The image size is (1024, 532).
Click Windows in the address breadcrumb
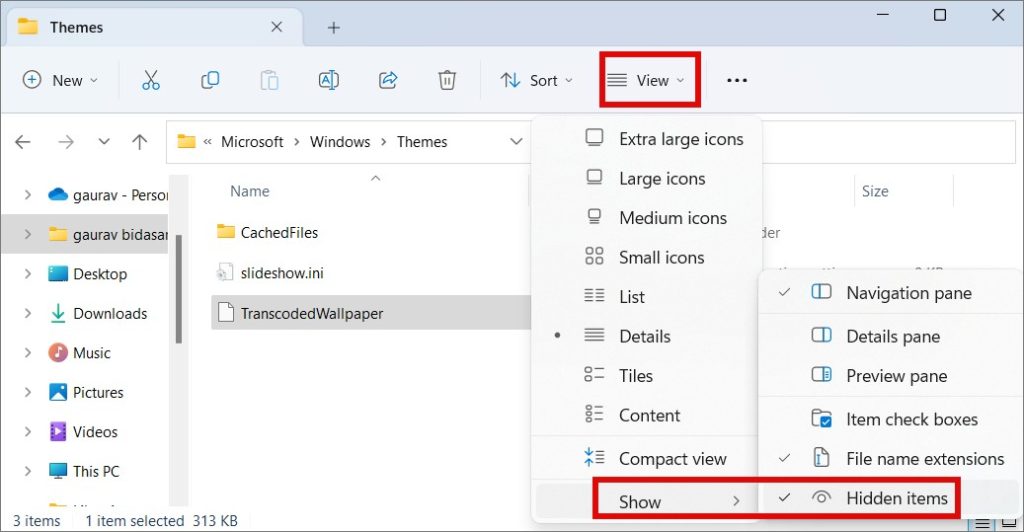340,142
